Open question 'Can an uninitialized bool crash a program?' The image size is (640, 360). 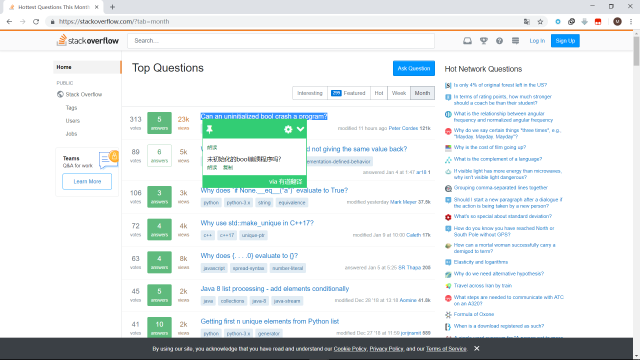click(x=264, y=116)
